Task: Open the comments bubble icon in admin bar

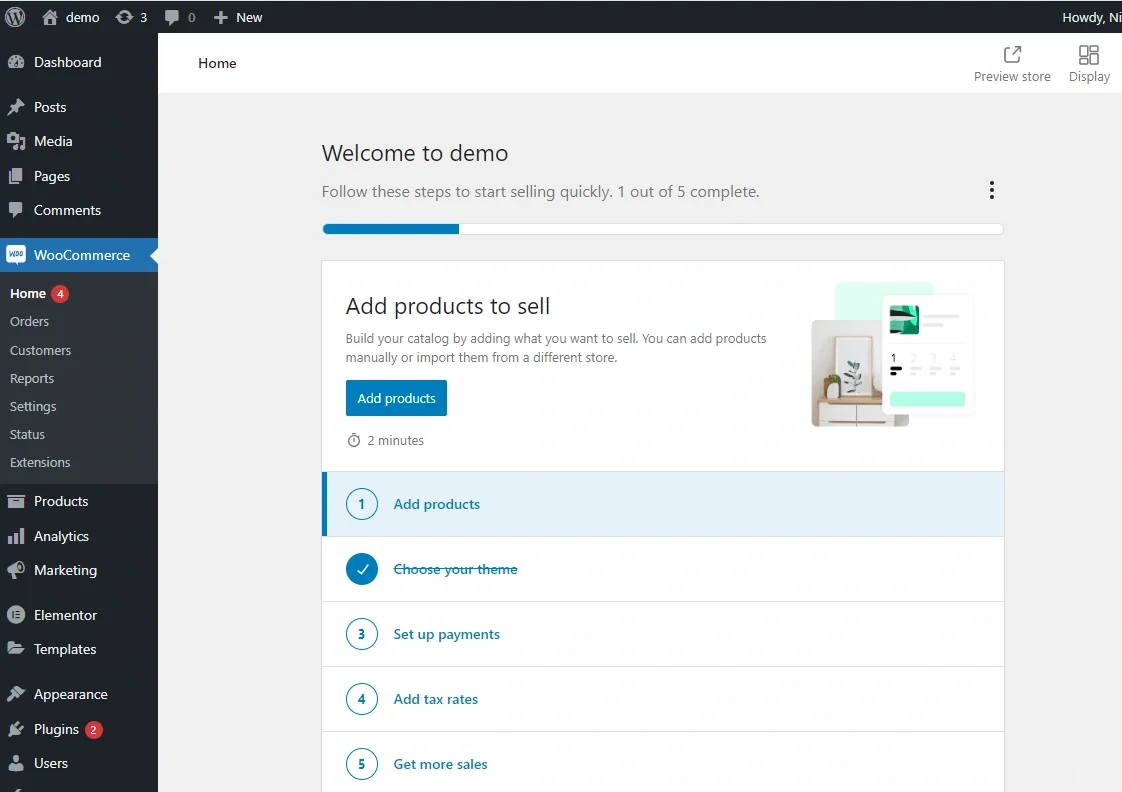Action: pos(172,17)
